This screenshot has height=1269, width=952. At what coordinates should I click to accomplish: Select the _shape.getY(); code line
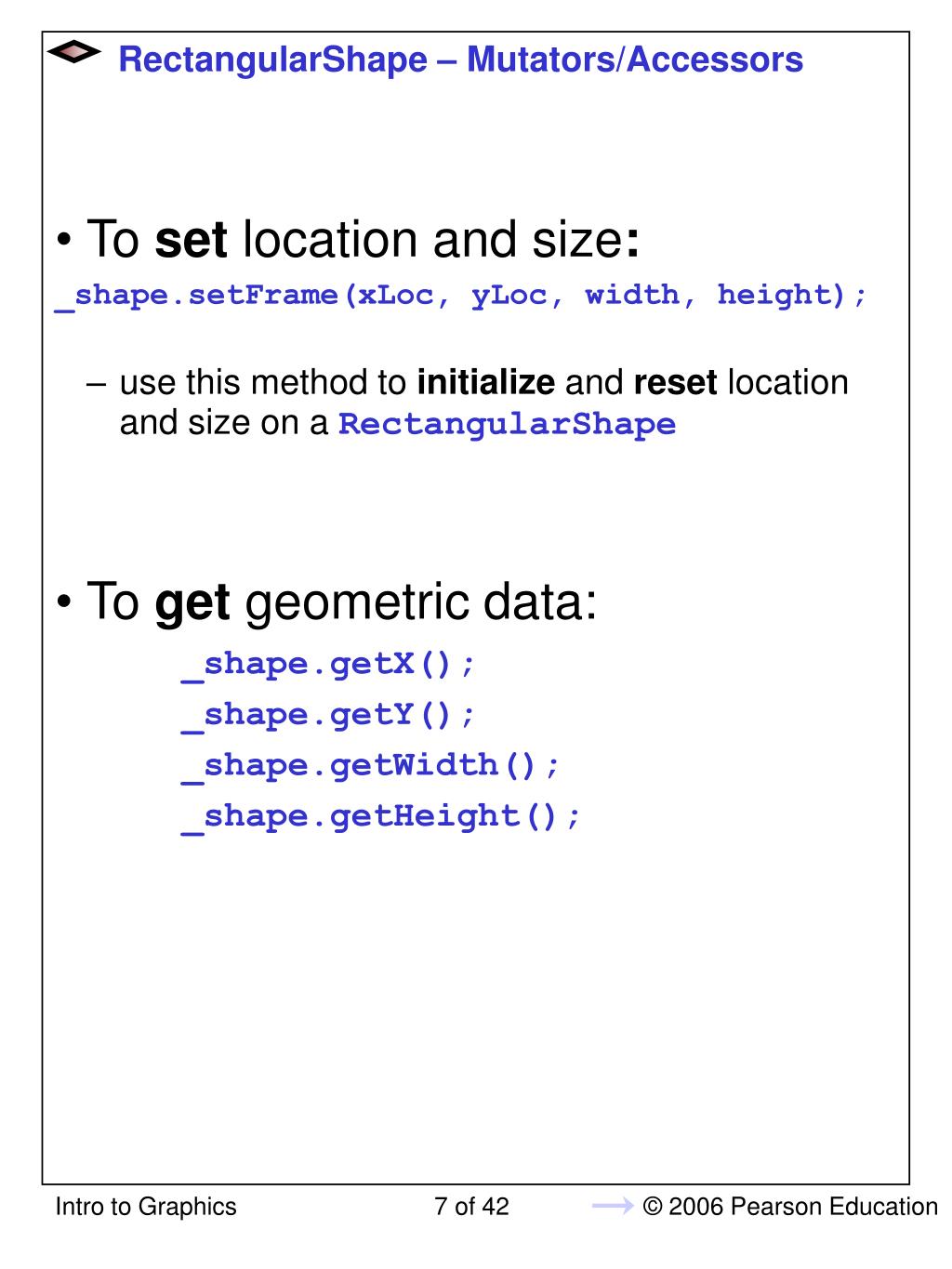pos(327,715)
